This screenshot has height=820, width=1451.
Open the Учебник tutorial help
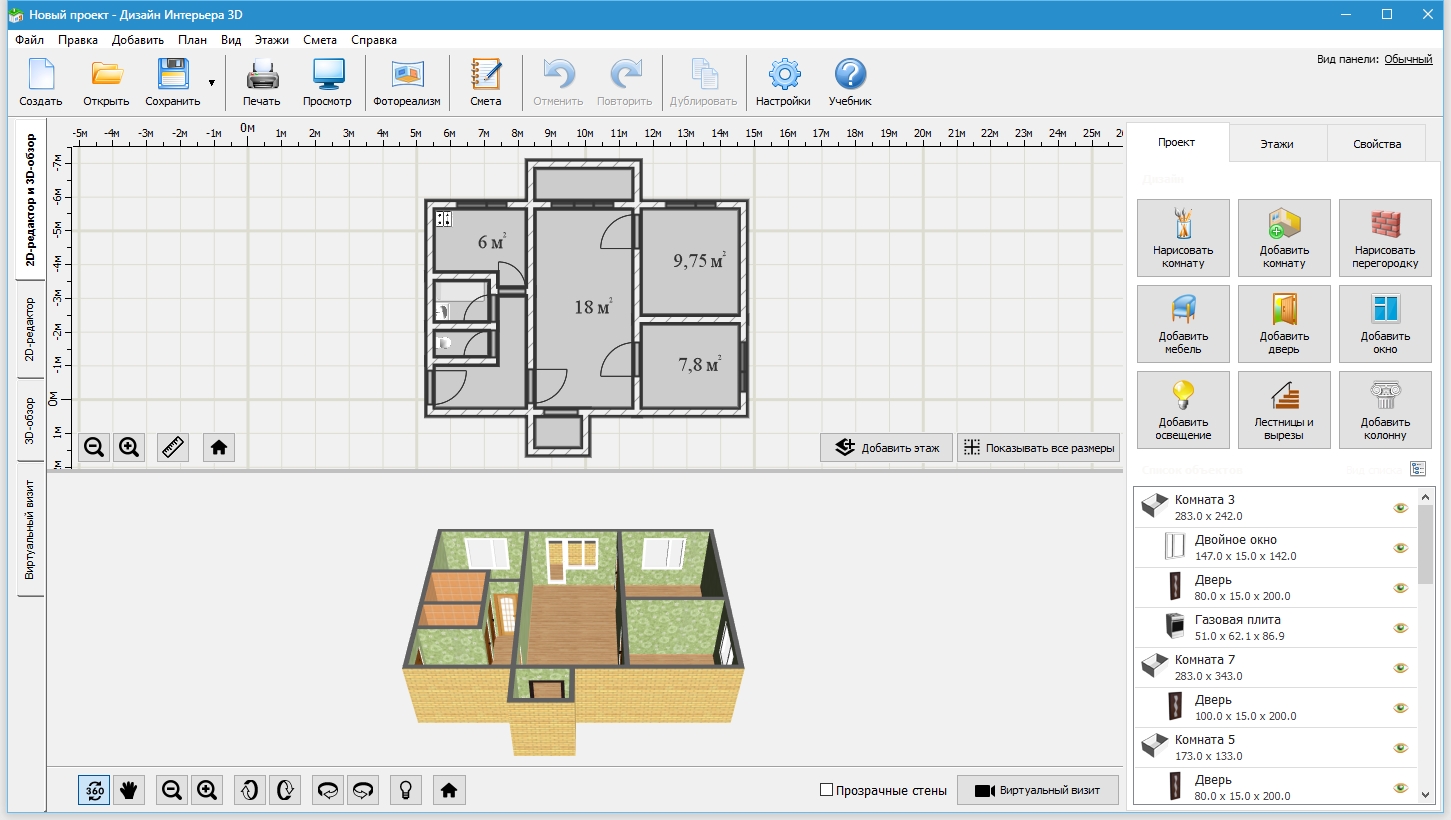(x=850, y=82)
